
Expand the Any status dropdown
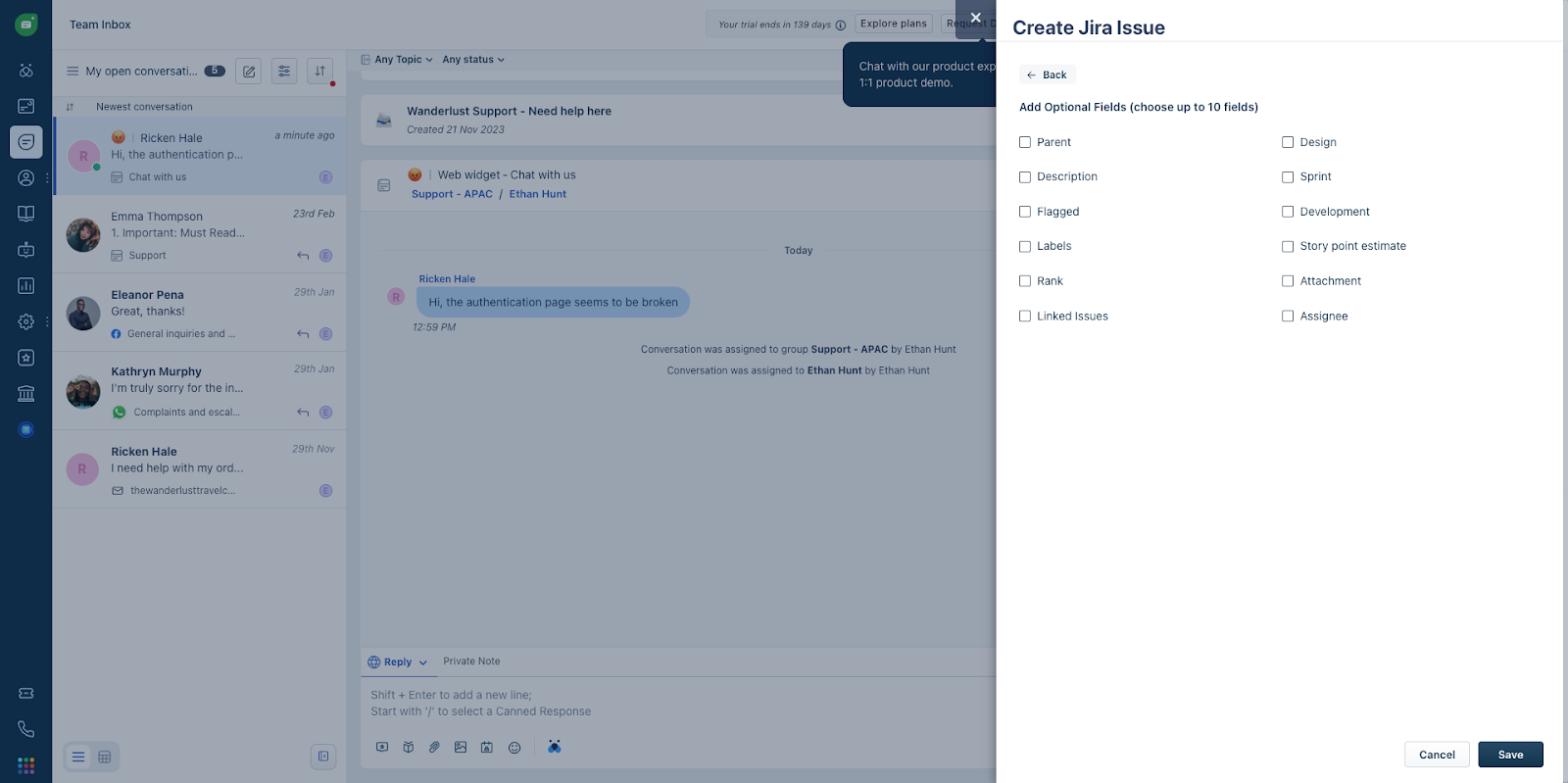click(x=473, y=60)
